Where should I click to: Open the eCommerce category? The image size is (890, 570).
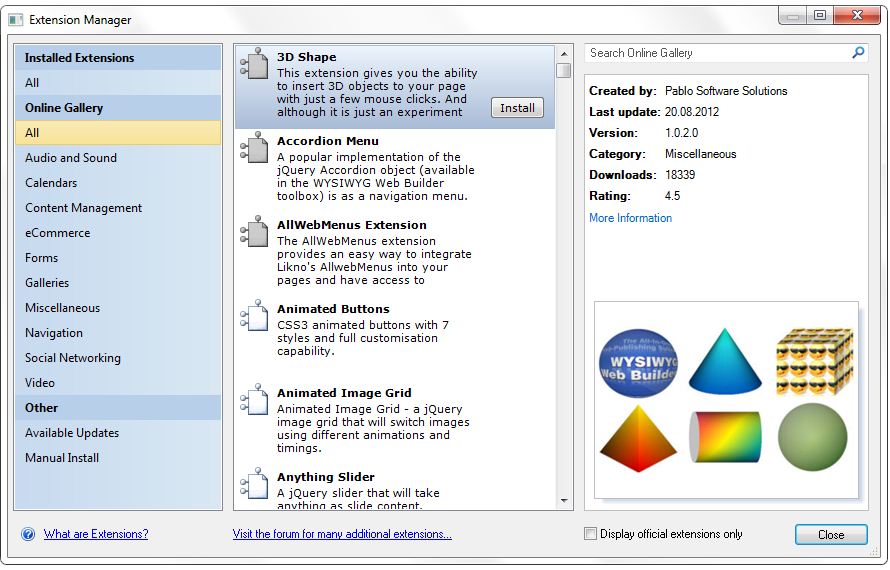point(118,233)
